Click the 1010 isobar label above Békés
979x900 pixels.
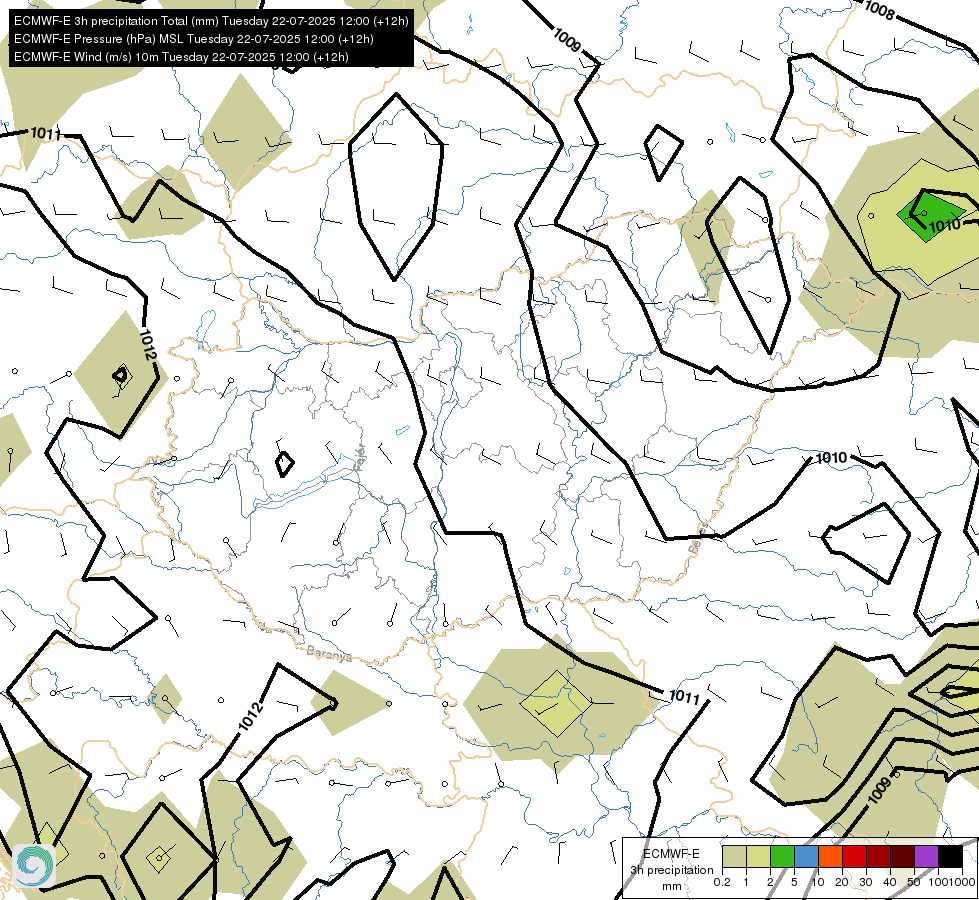(x=831, y=458)
